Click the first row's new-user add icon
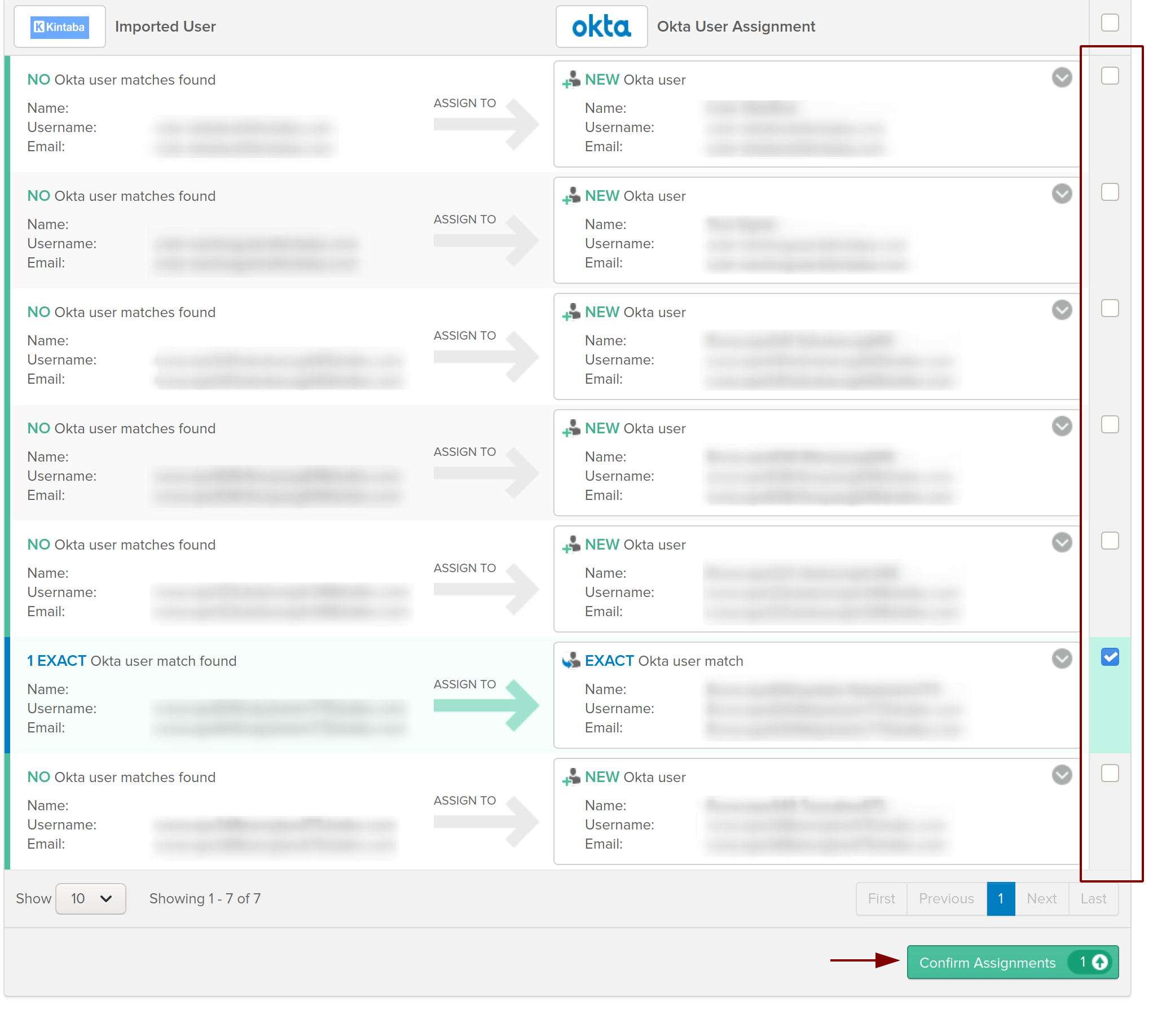The width and height of the screenshot is (1153, 1036). (x=571, y=80)
